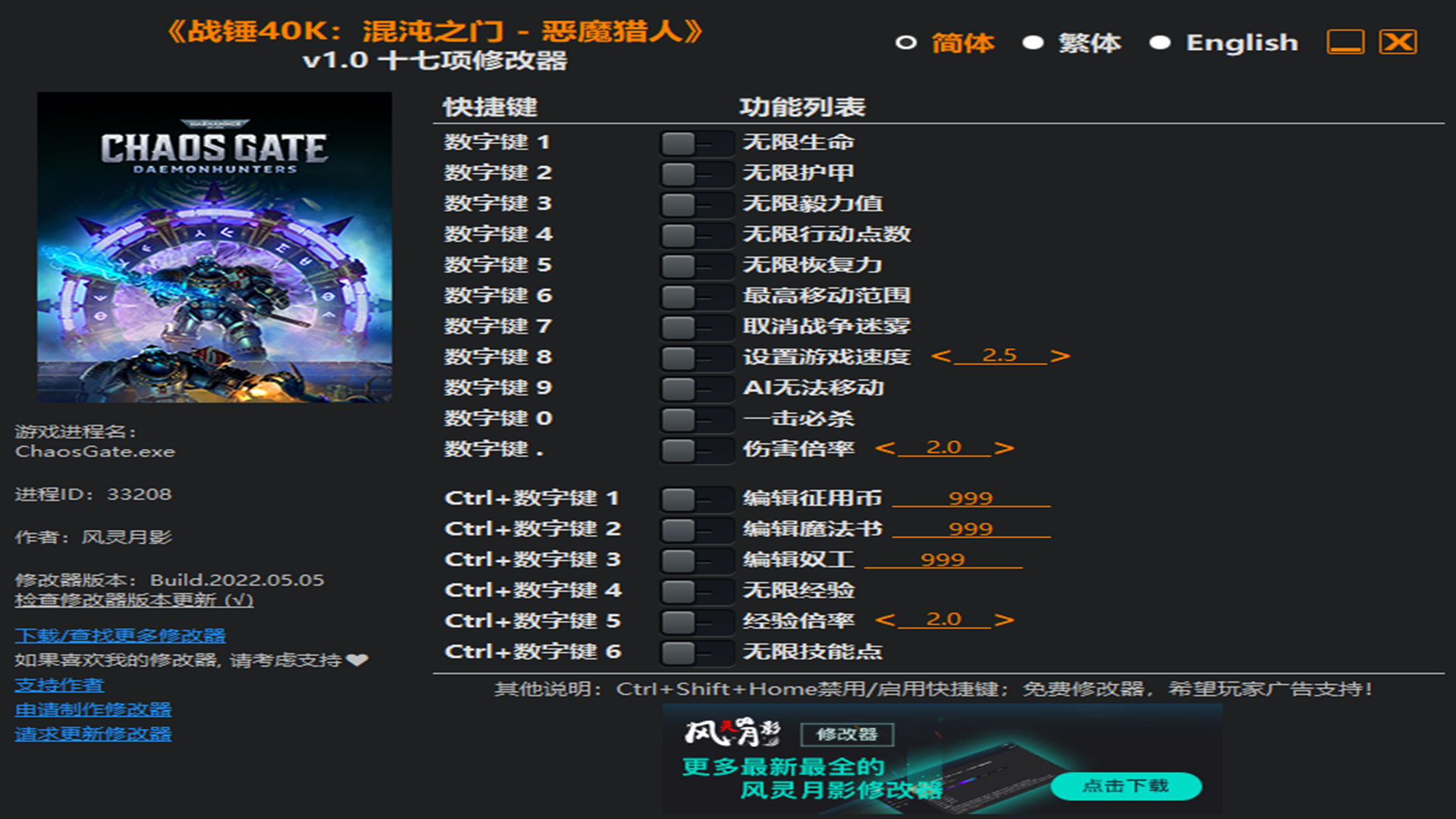Click support the author (支持作者) link
Image resolution: width=1456 pixels, height=819 pixels.
[x=59, y=685]
